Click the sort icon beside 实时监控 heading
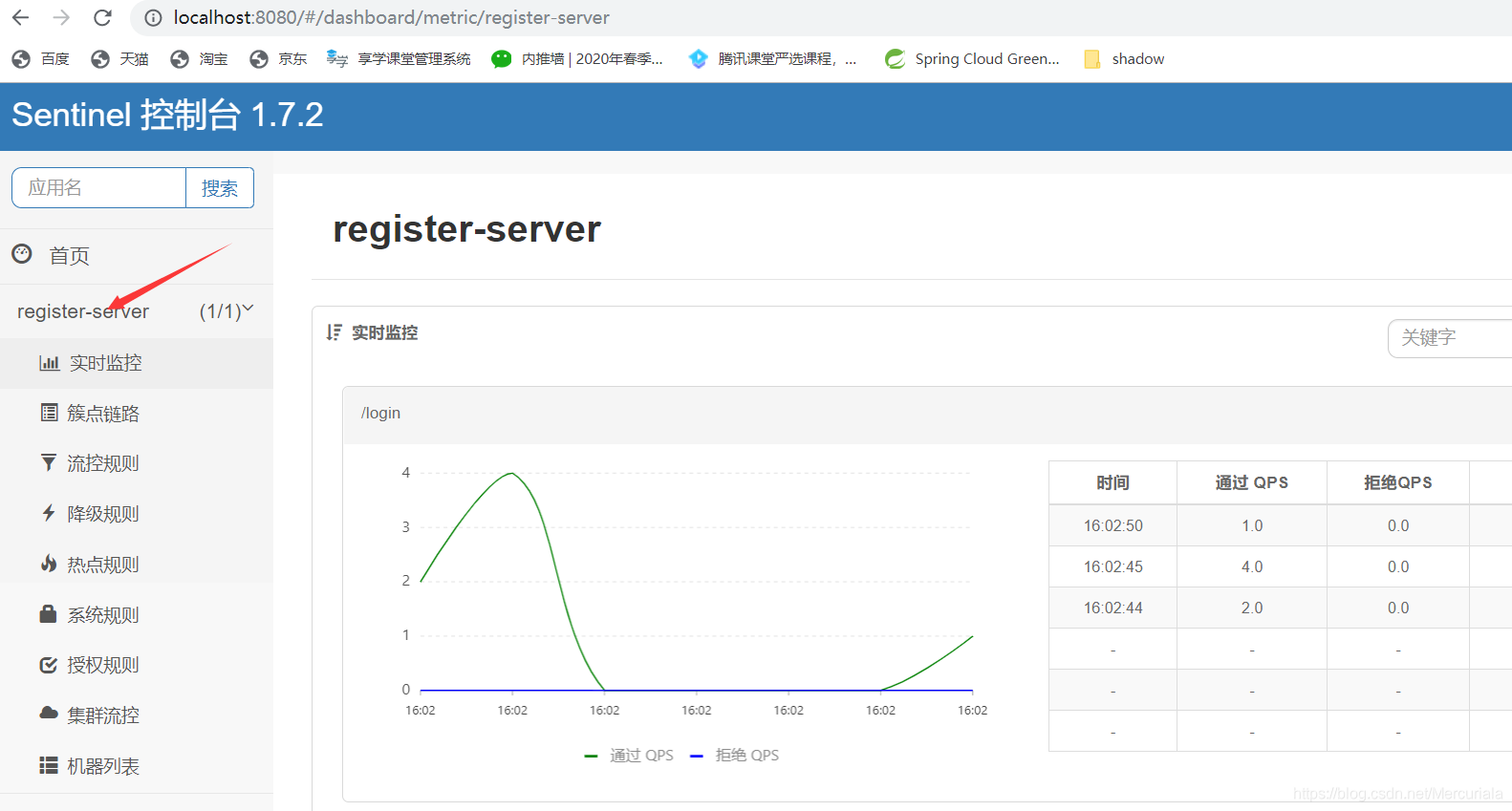1512x811 pixels. point(334,332)
